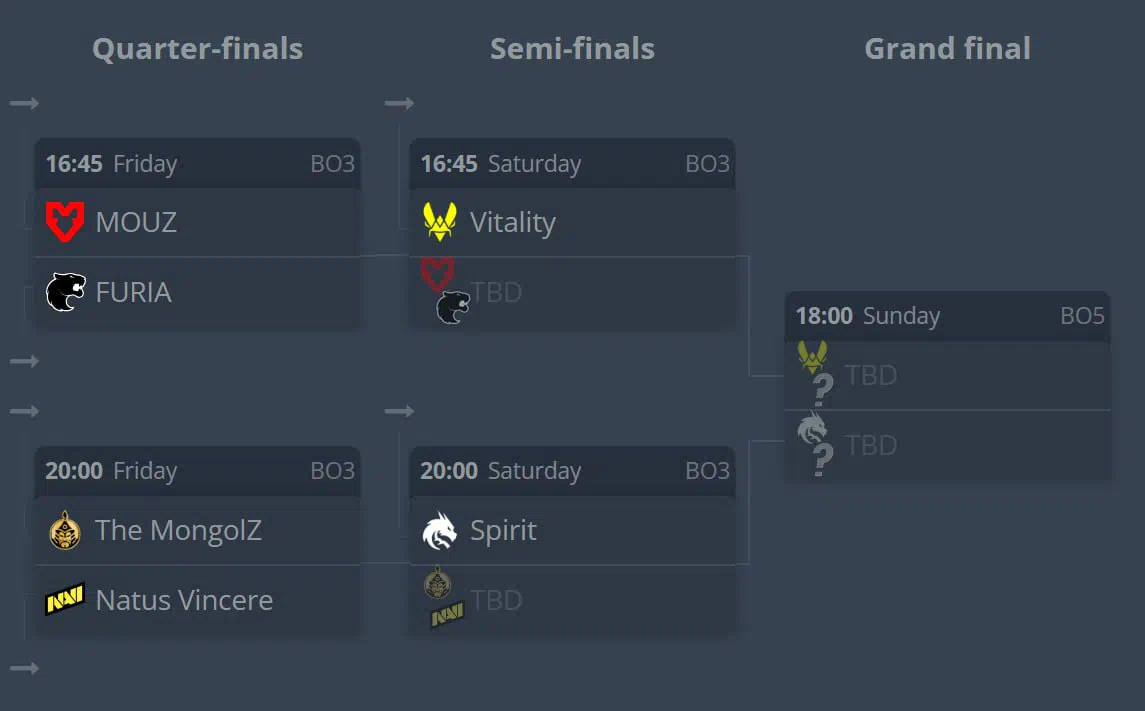This screenshot has width=1145, height=711.
Task: Click faded FURIA logo in semi-final TBD slot
Action: click(453, 307)
